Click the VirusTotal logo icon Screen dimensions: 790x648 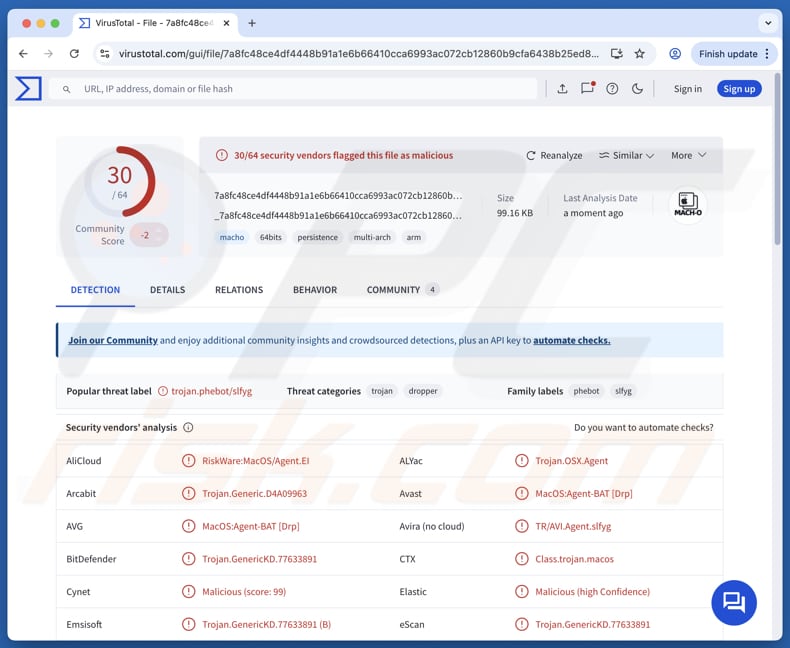coord(28,89)
